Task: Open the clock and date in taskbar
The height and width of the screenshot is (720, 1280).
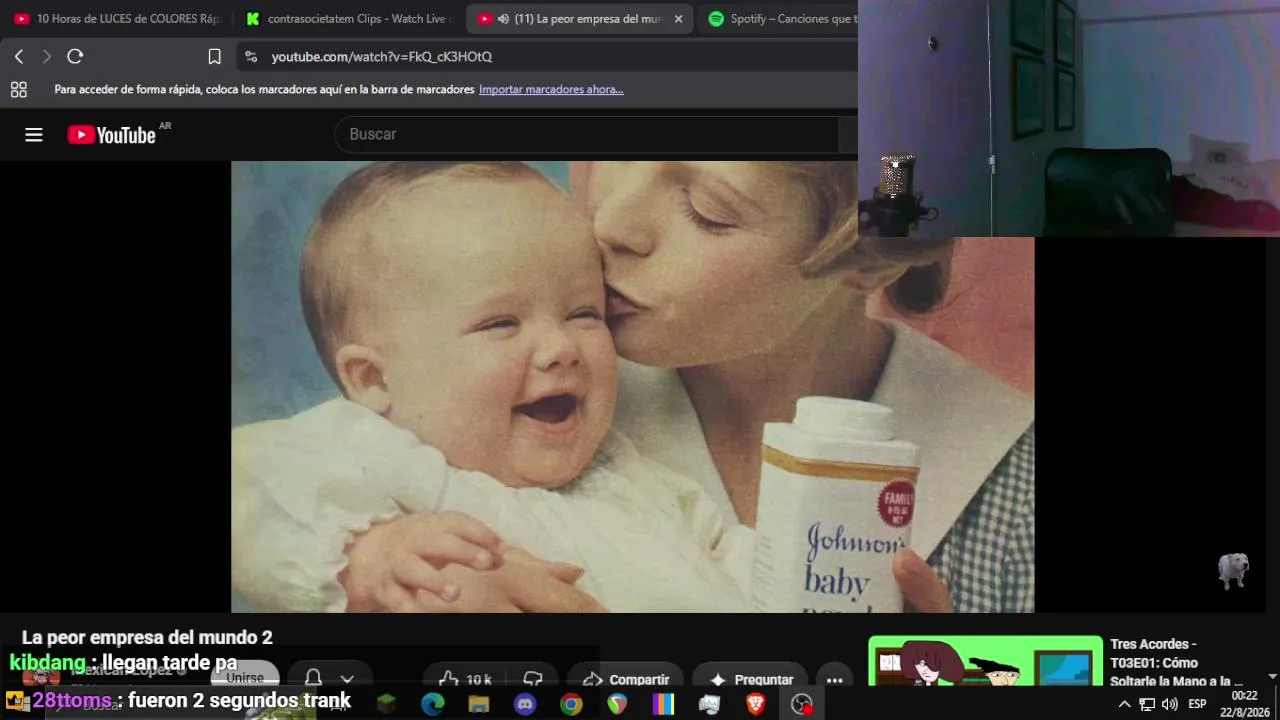Action: coord(1244,704)
